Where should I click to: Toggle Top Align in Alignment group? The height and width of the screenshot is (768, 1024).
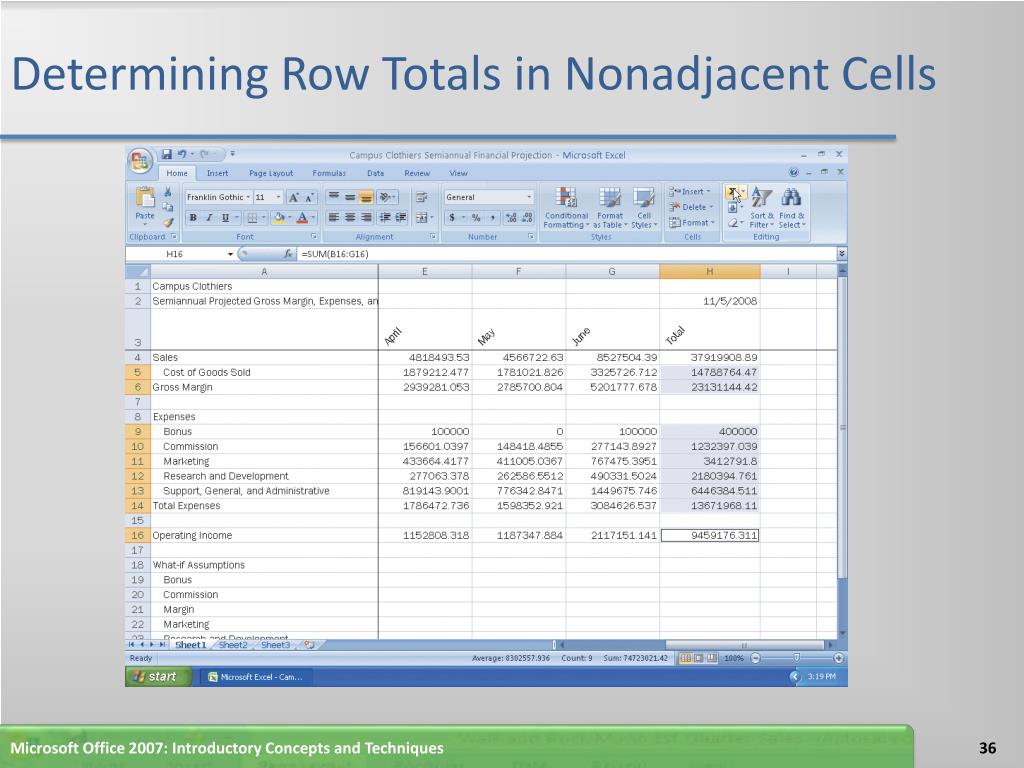334,197
